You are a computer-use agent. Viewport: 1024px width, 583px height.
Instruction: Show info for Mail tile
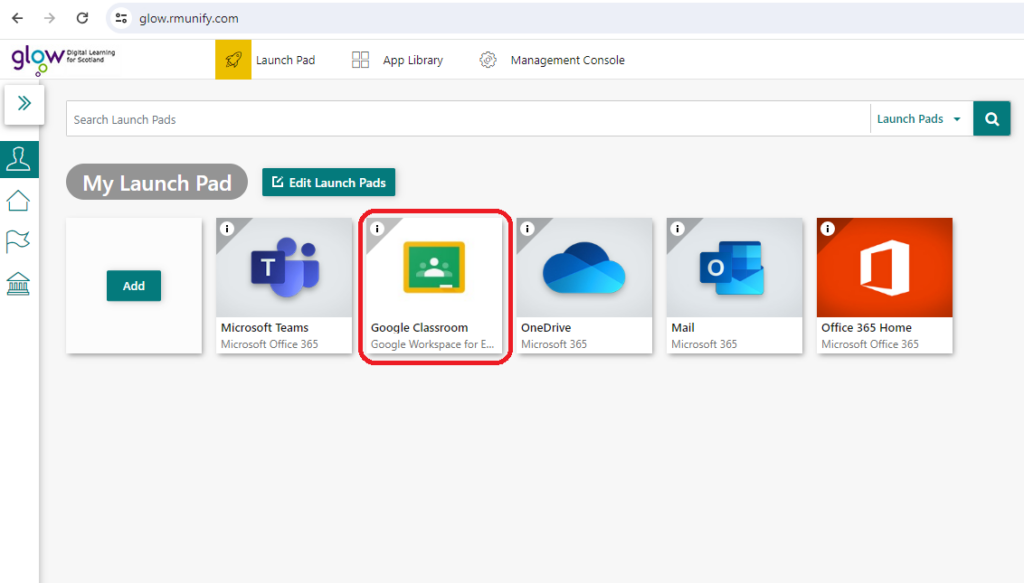click(x=678, y=228)
